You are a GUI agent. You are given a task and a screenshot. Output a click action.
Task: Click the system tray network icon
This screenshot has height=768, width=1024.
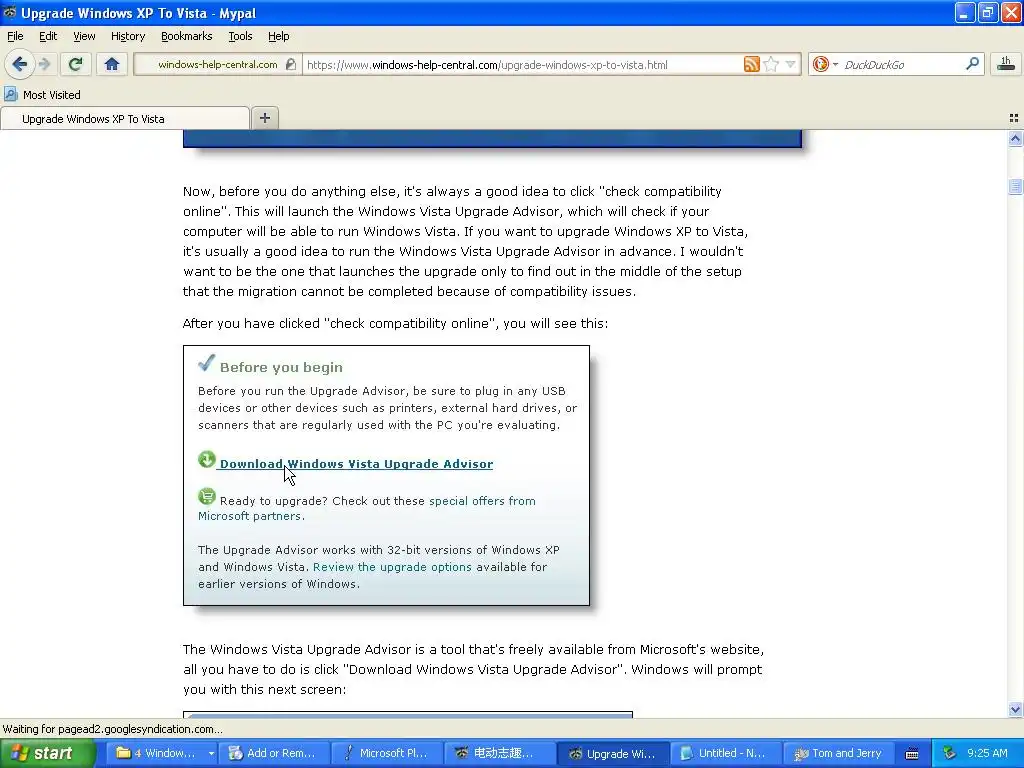pyautogui.click(x=950, y=753)
